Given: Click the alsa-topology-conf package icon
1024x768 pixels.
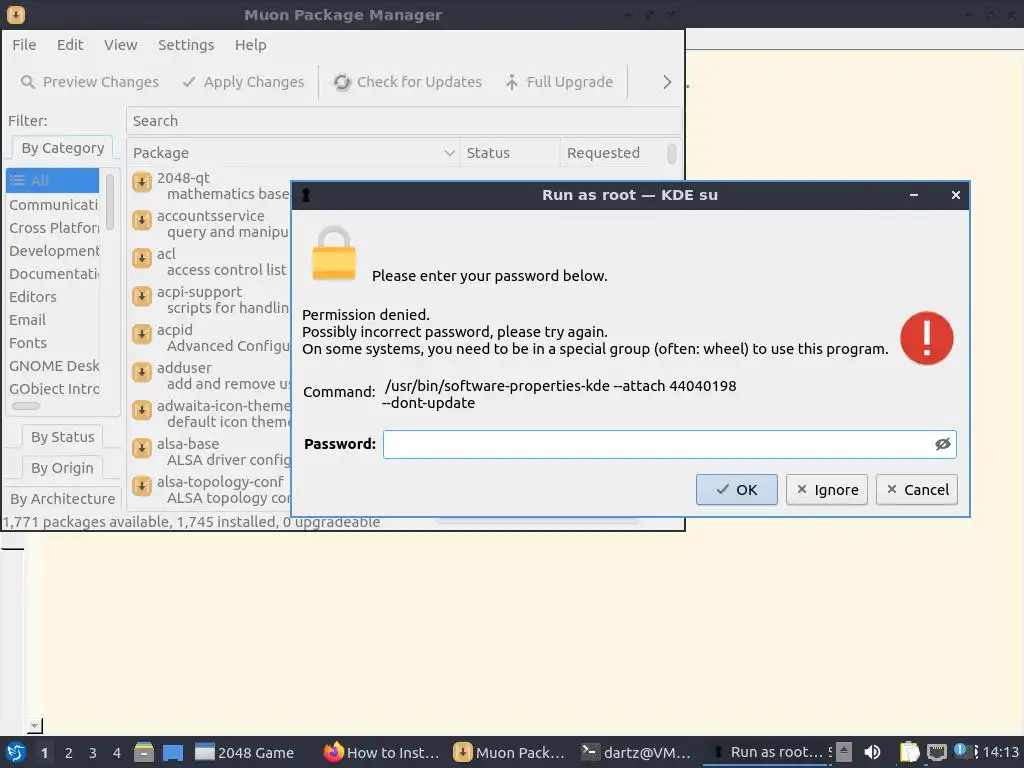Looking at the screenshot, I should [142, 486].
